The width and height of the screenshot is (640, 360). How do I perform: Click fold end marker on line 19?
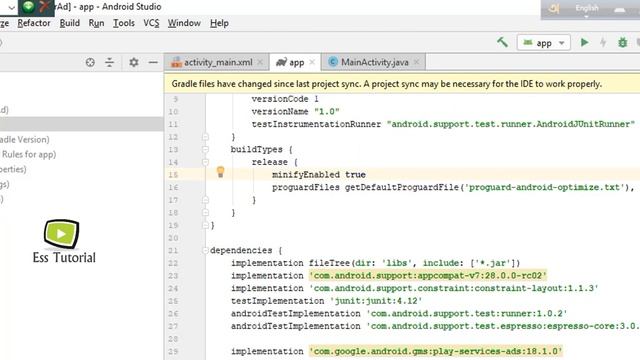click(205, 225)
